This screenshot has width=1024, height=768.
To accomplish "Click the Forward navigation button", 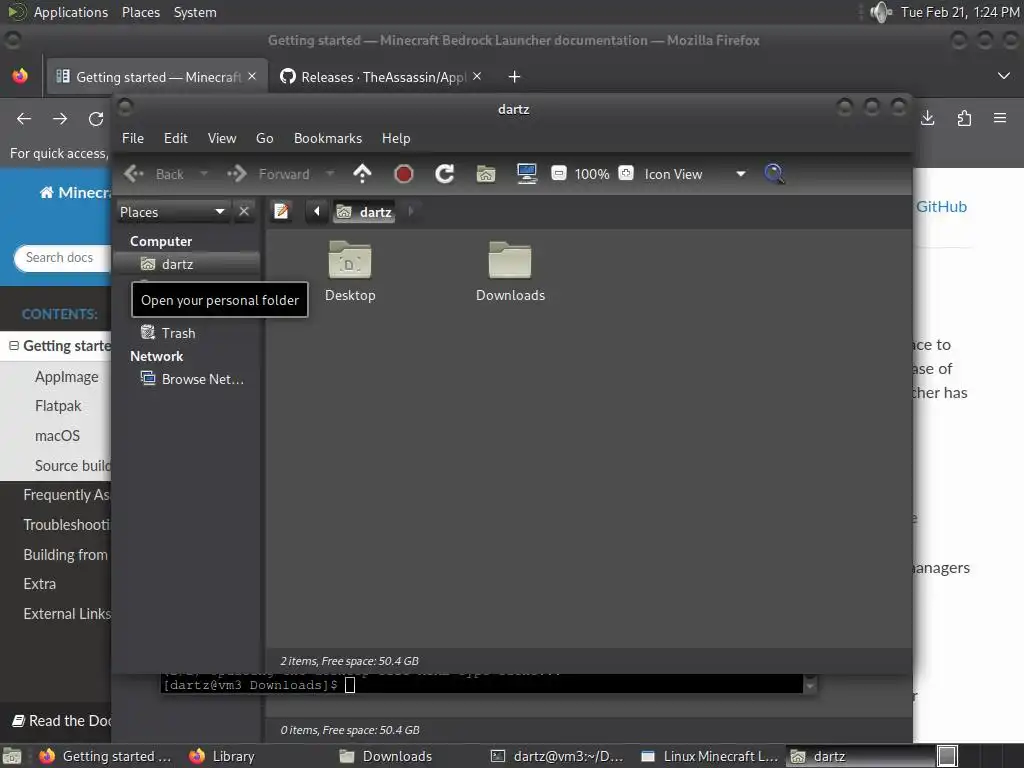I will 268,174.
